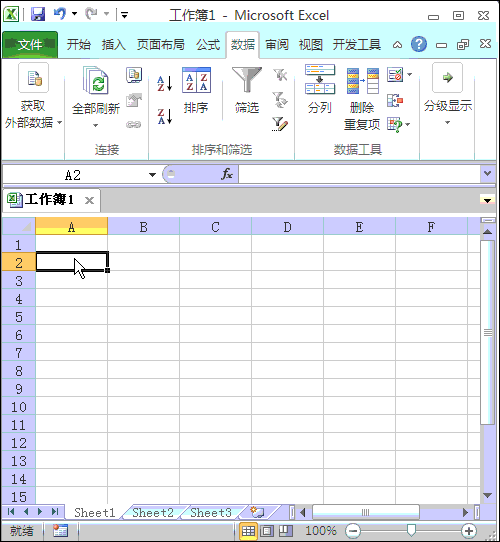
Task: Click the zoom in plus button
Action: [469, 531]
